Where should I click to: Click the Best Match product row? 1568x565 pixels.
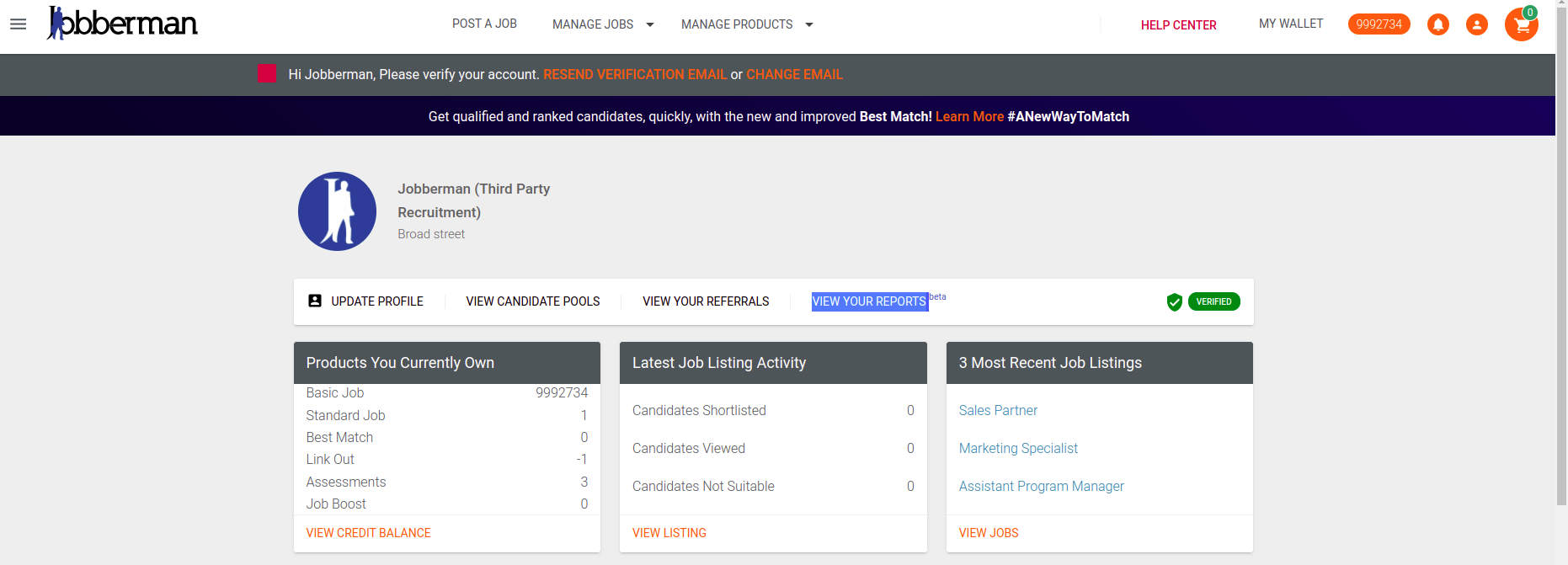point(447,437)
